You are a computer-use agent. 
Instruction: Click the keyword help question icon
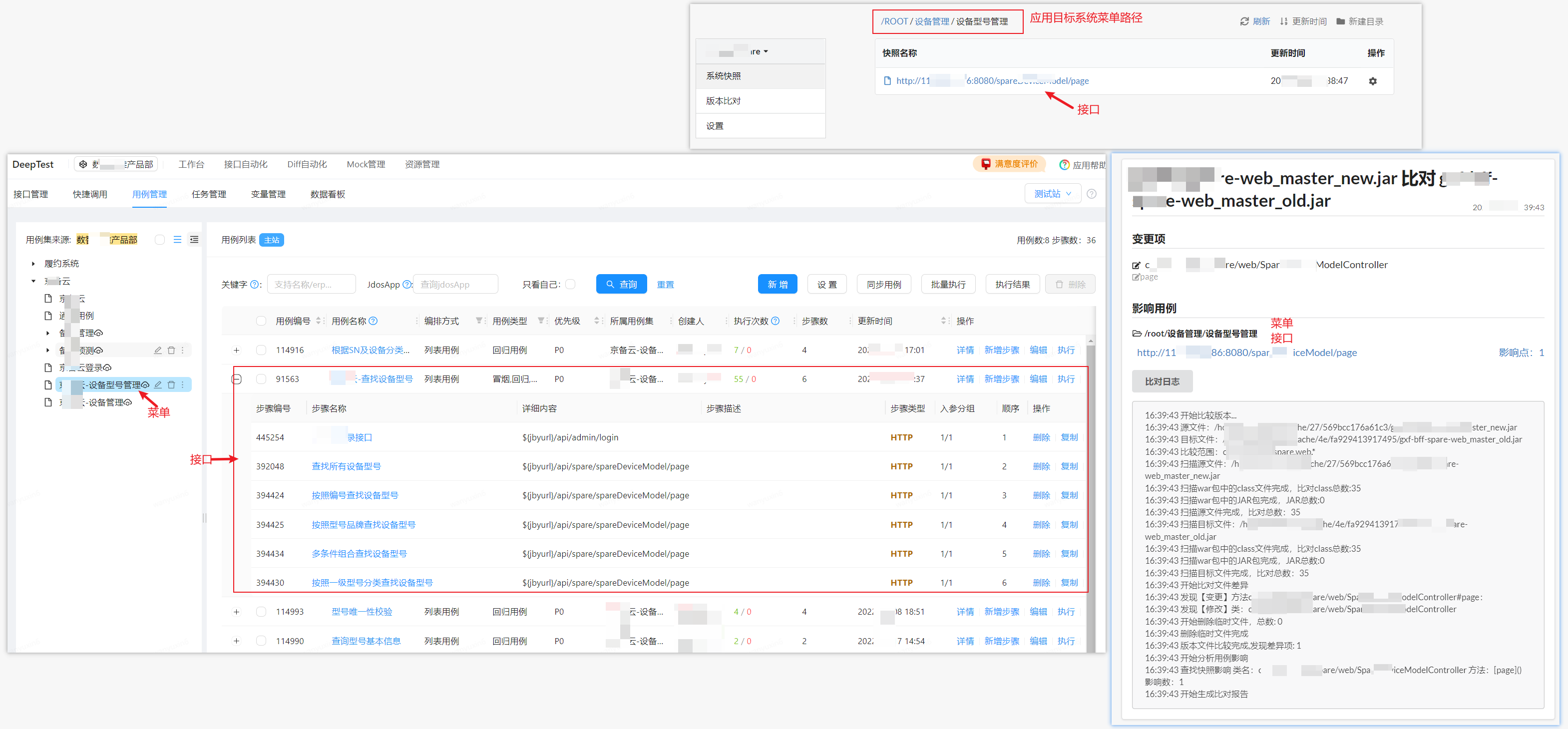(255, 284)
